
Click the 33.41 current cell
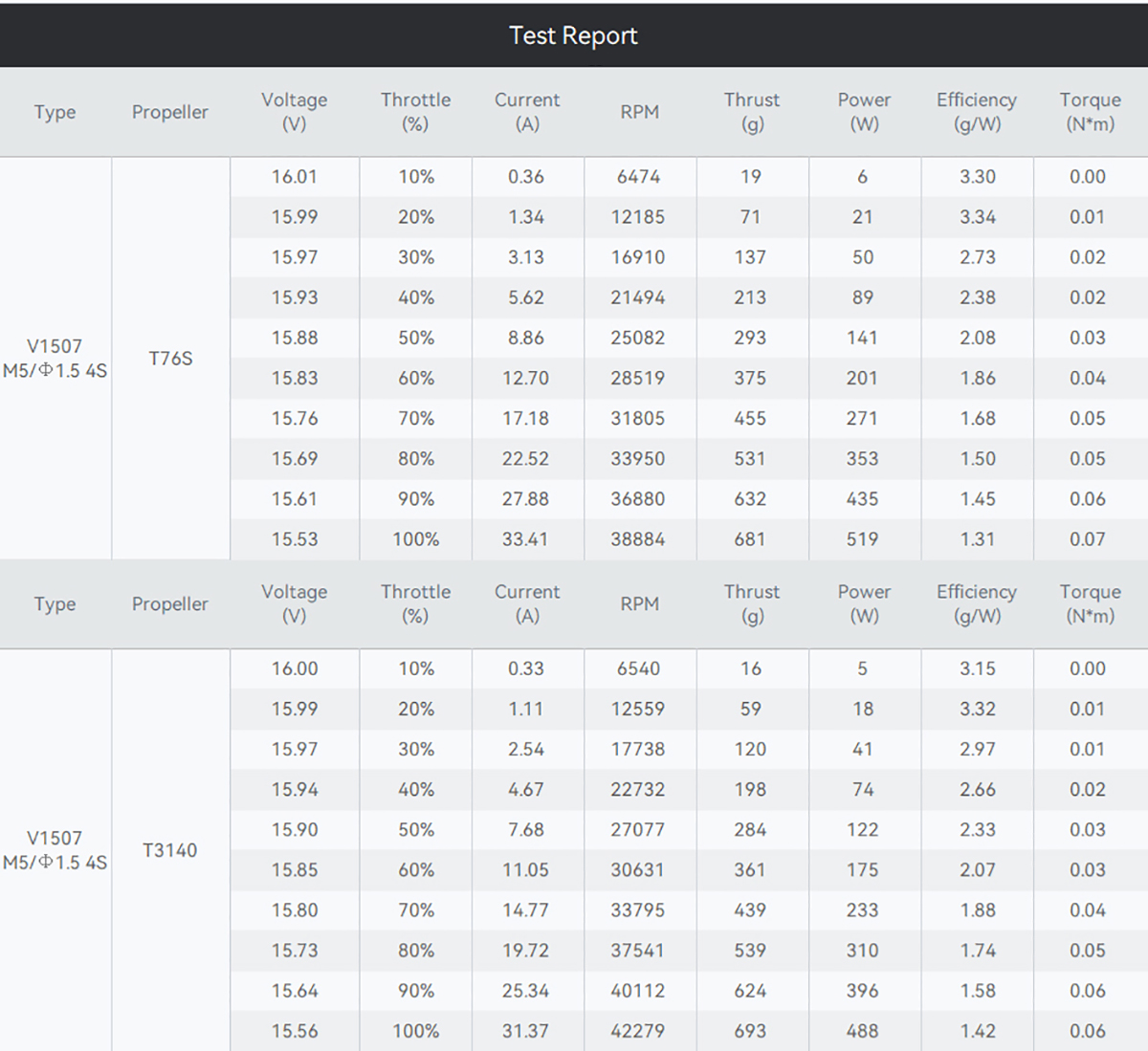(x=525, y=539)
